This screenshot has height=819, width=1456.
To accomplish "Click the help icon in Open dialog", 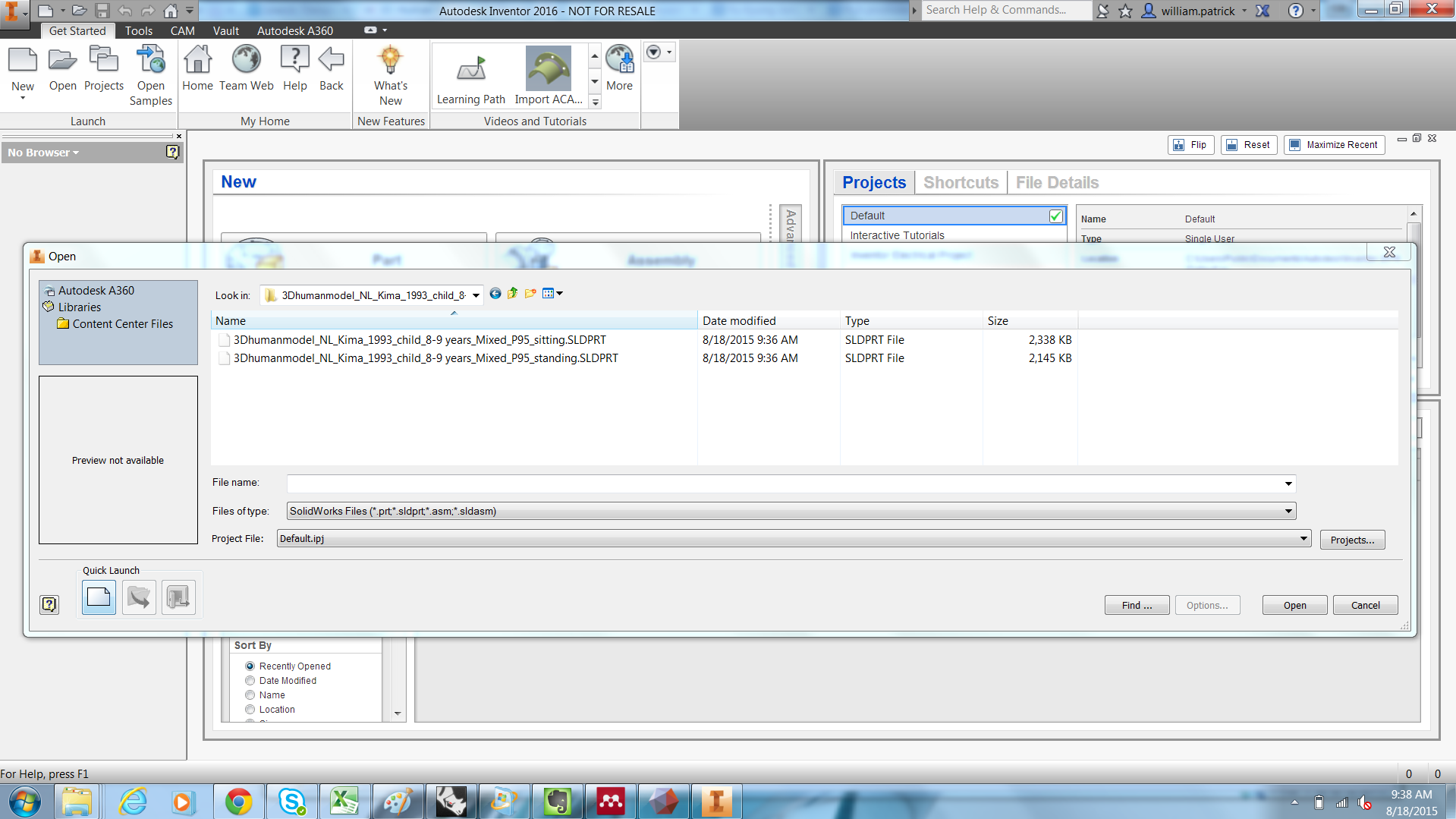I will pyautogui.click(x=49, y=604).
